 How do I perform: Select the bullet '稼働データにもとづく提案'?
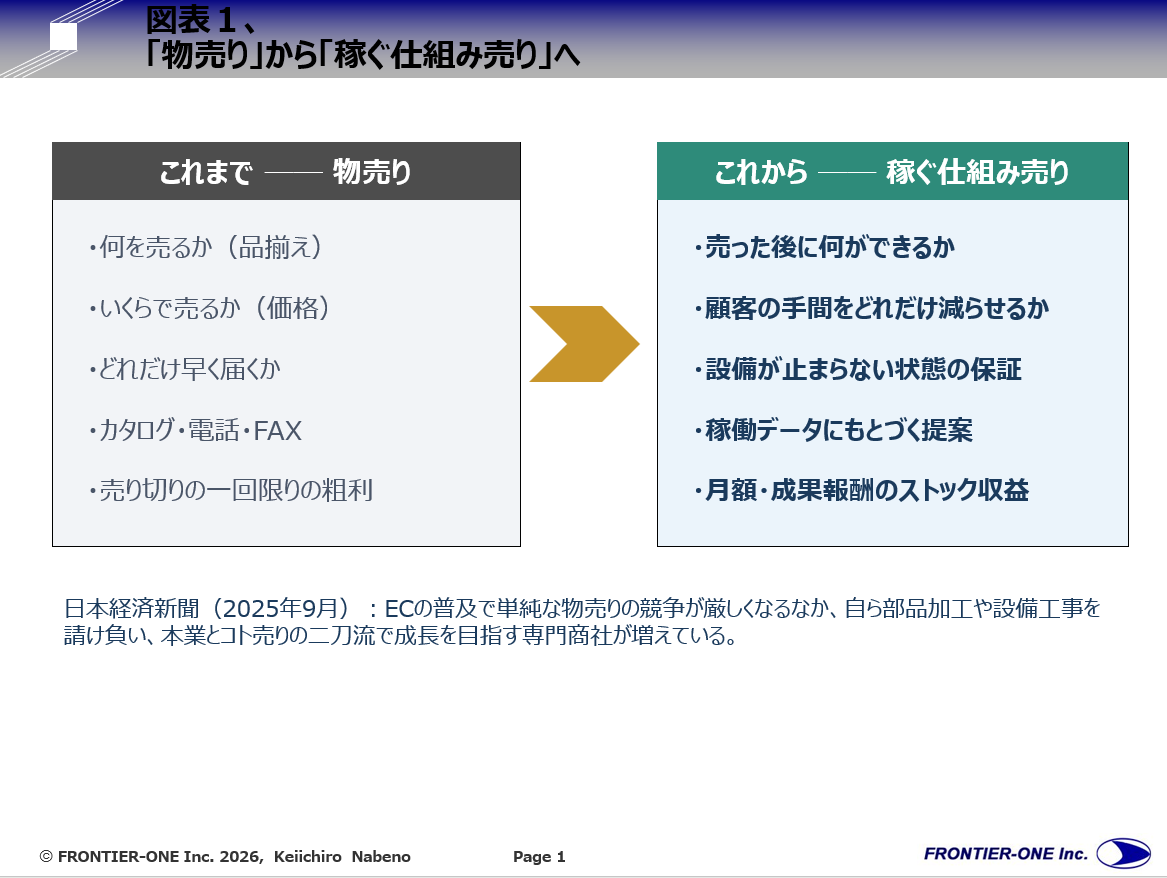pyautogui.click(x=834, y=430)
